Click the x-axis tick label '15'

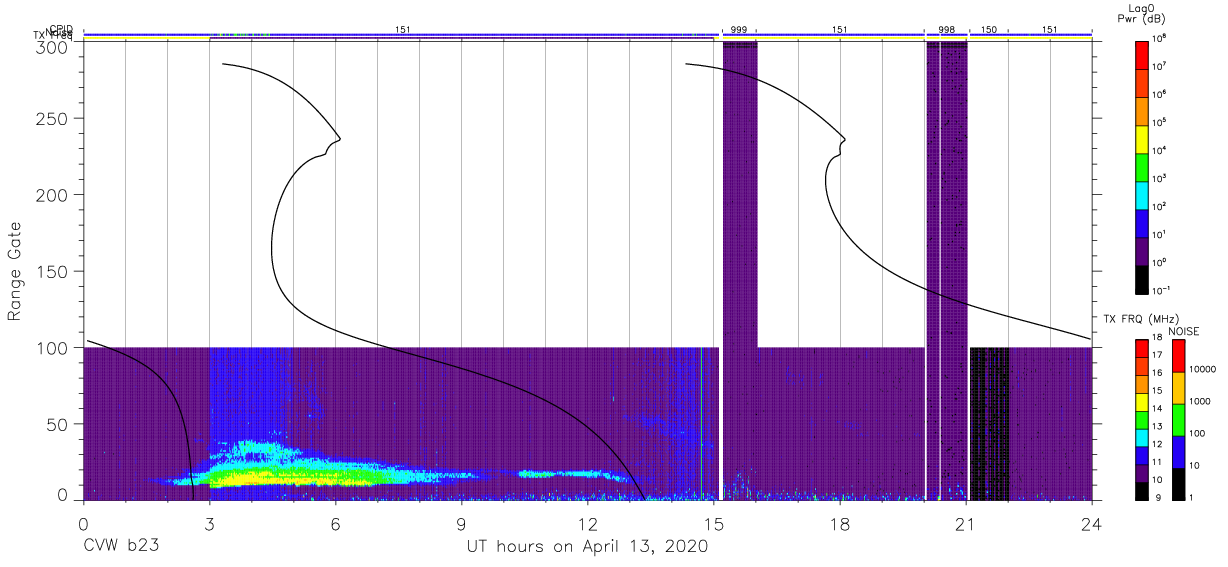pyautogui.click(x=714, y=522)
